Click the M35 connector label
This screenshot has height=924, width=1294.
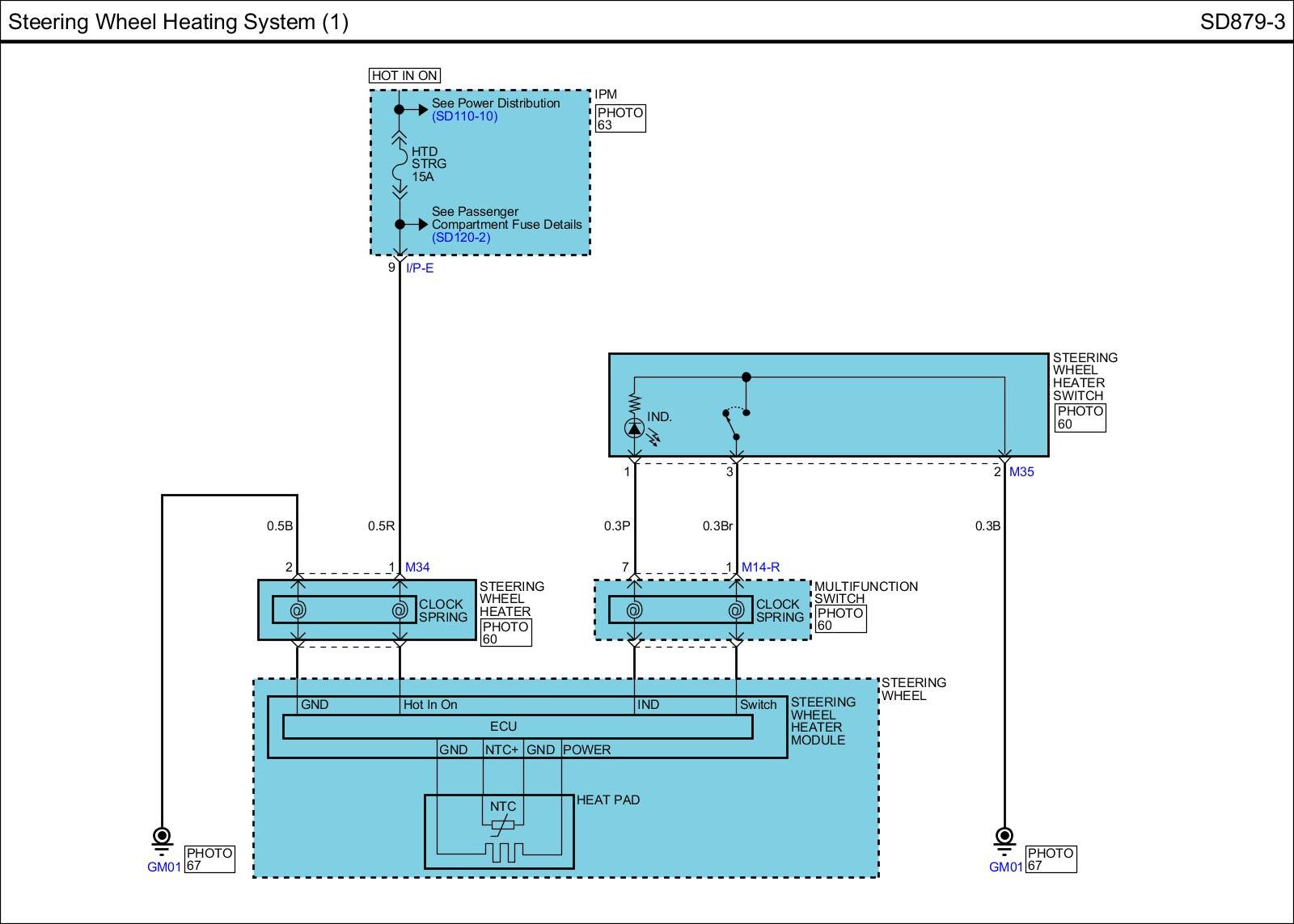1021,472
